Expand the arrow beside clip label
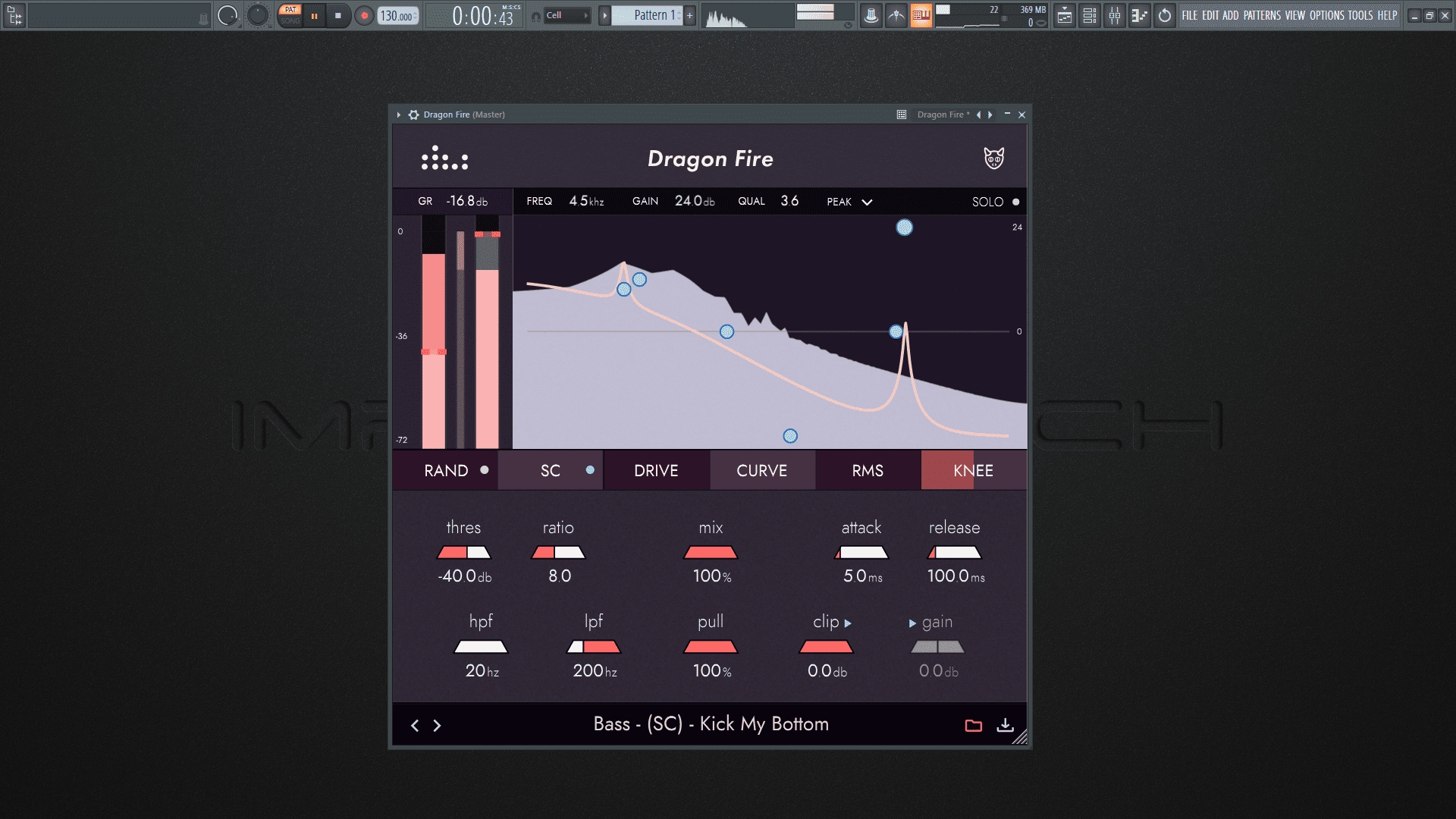The height and width of the screenshot is (819, 1456). (848, 623)
